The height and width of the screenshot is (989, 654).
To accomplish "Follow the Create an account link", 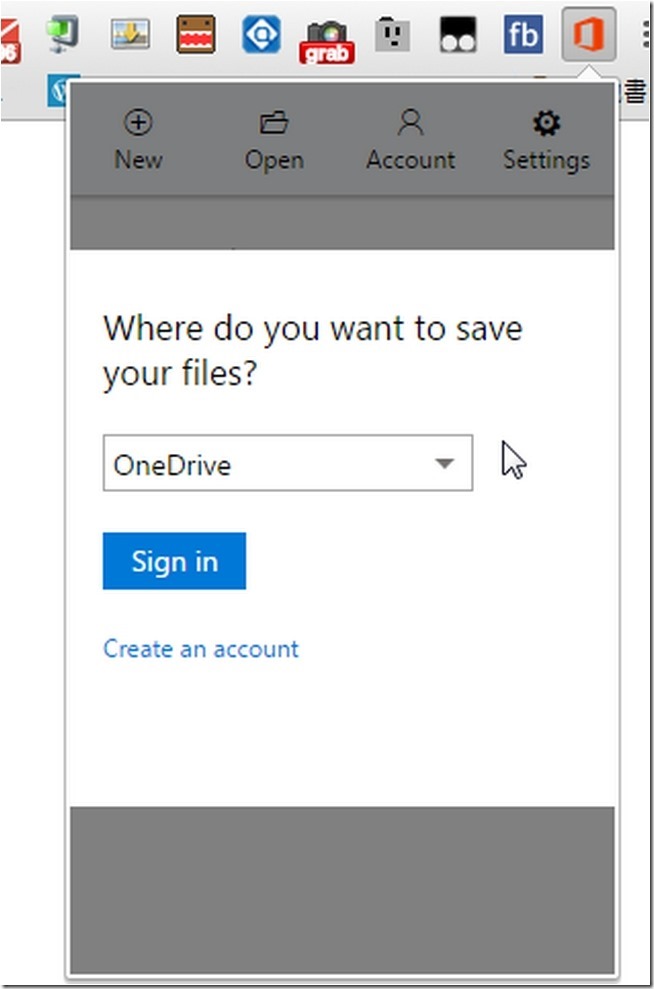I will 201,649.
